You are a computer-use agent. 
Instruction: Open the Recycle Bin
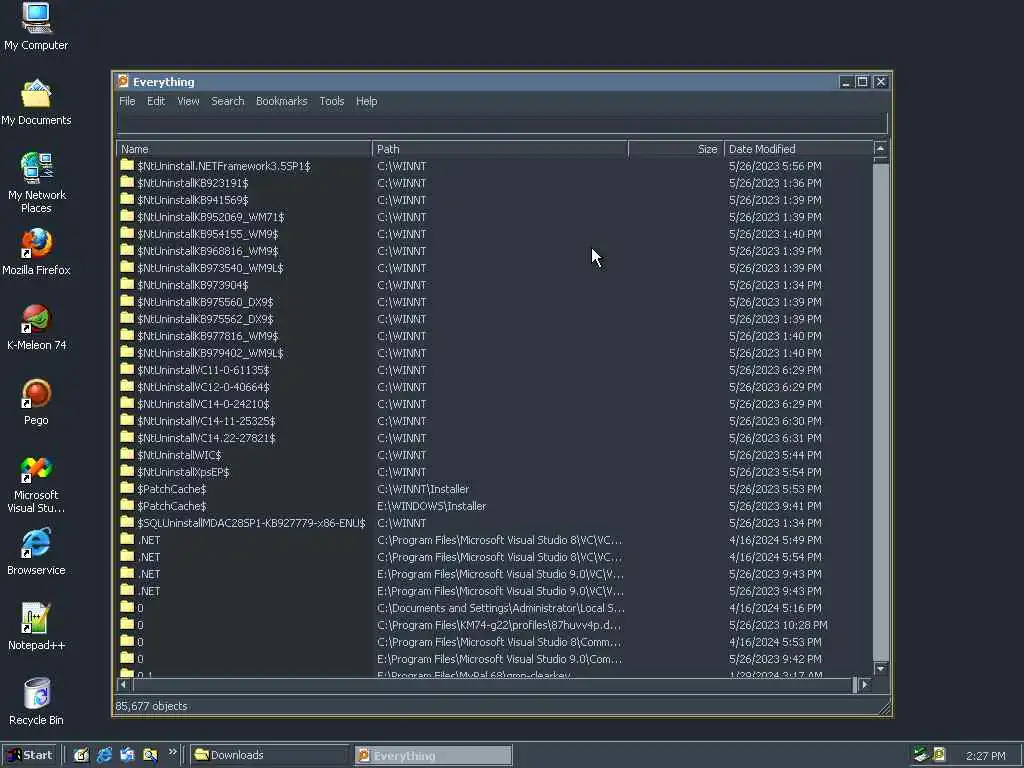click(36, 702)
